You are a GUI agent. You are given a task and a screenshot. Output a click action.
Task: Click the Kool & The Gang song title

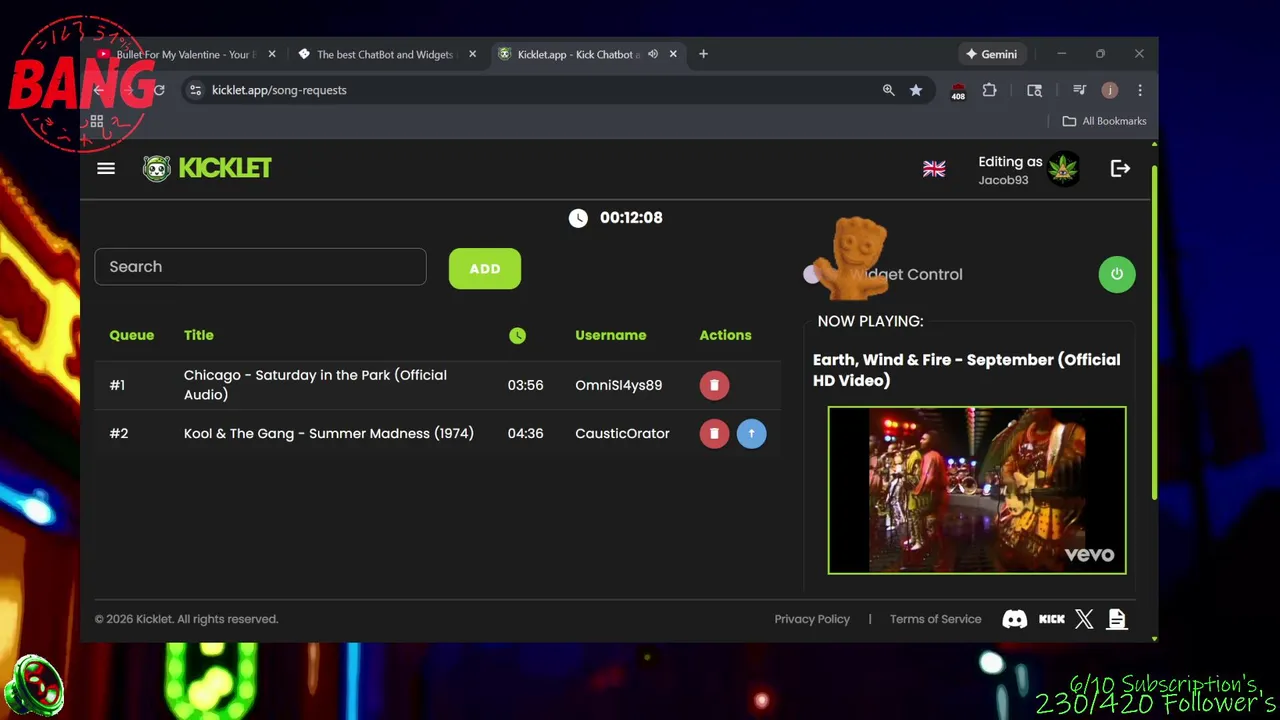click(329, 433)
